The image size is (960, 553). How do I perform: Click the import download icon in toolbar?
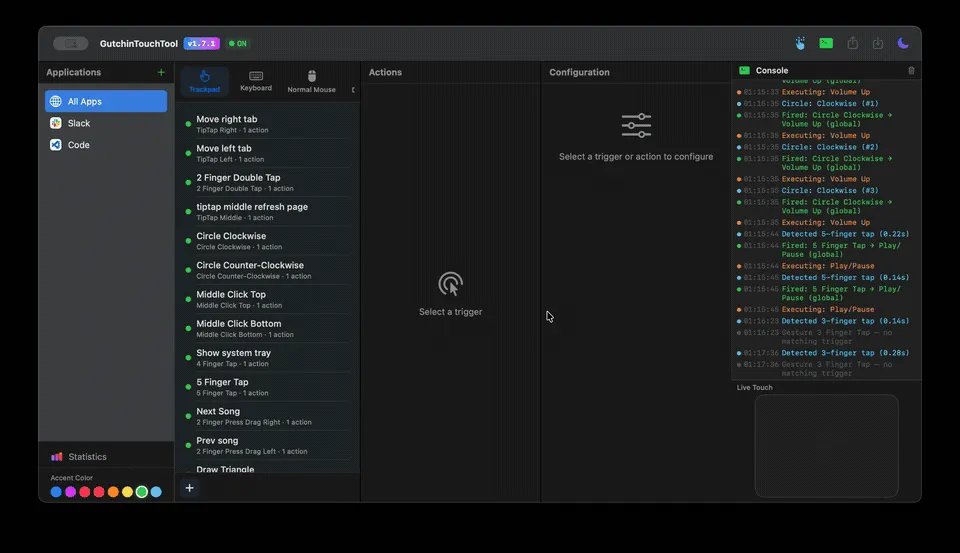click(x=877, y=43)
